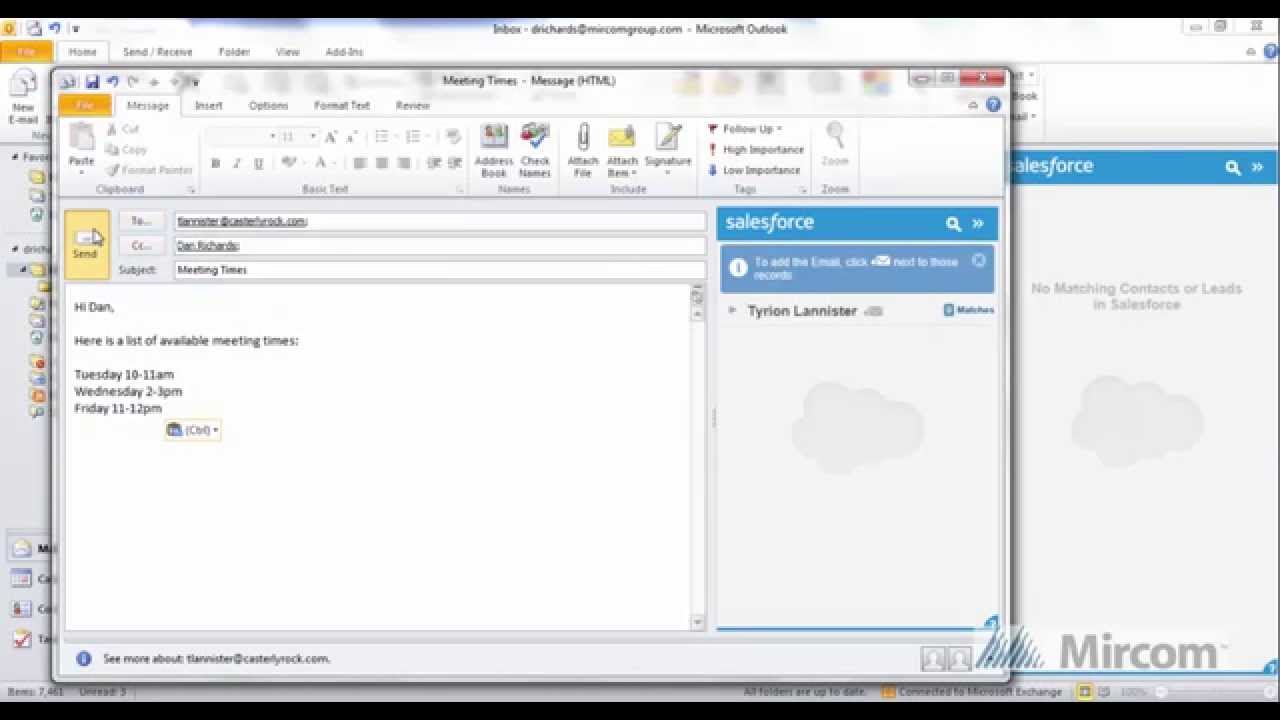Open the Tags group dialog launcher
Image resolution: width=1280 pixels, height=720 pixels.
(803, 189)
